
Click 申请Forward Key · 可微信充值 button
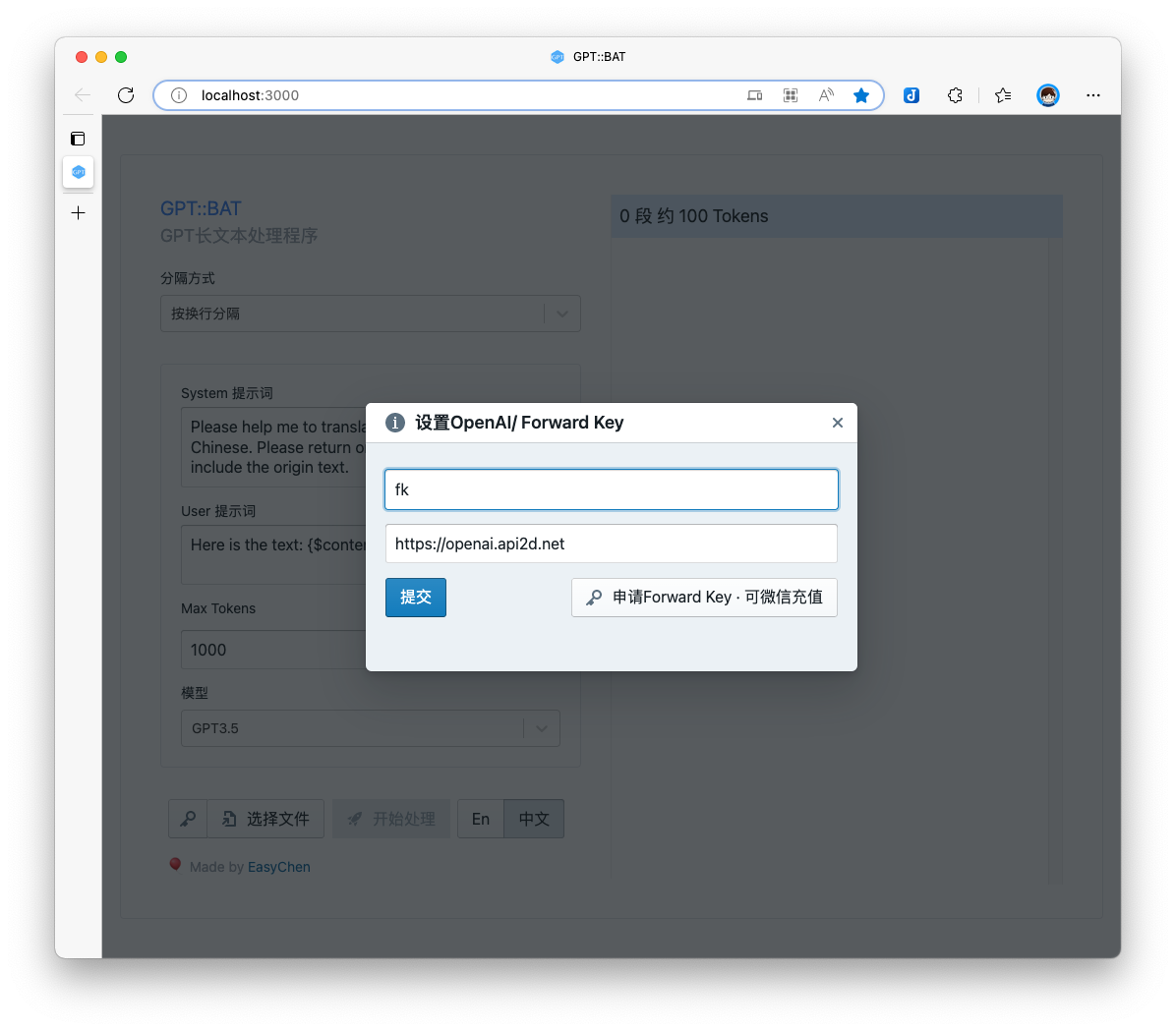[x=704, y=597]
